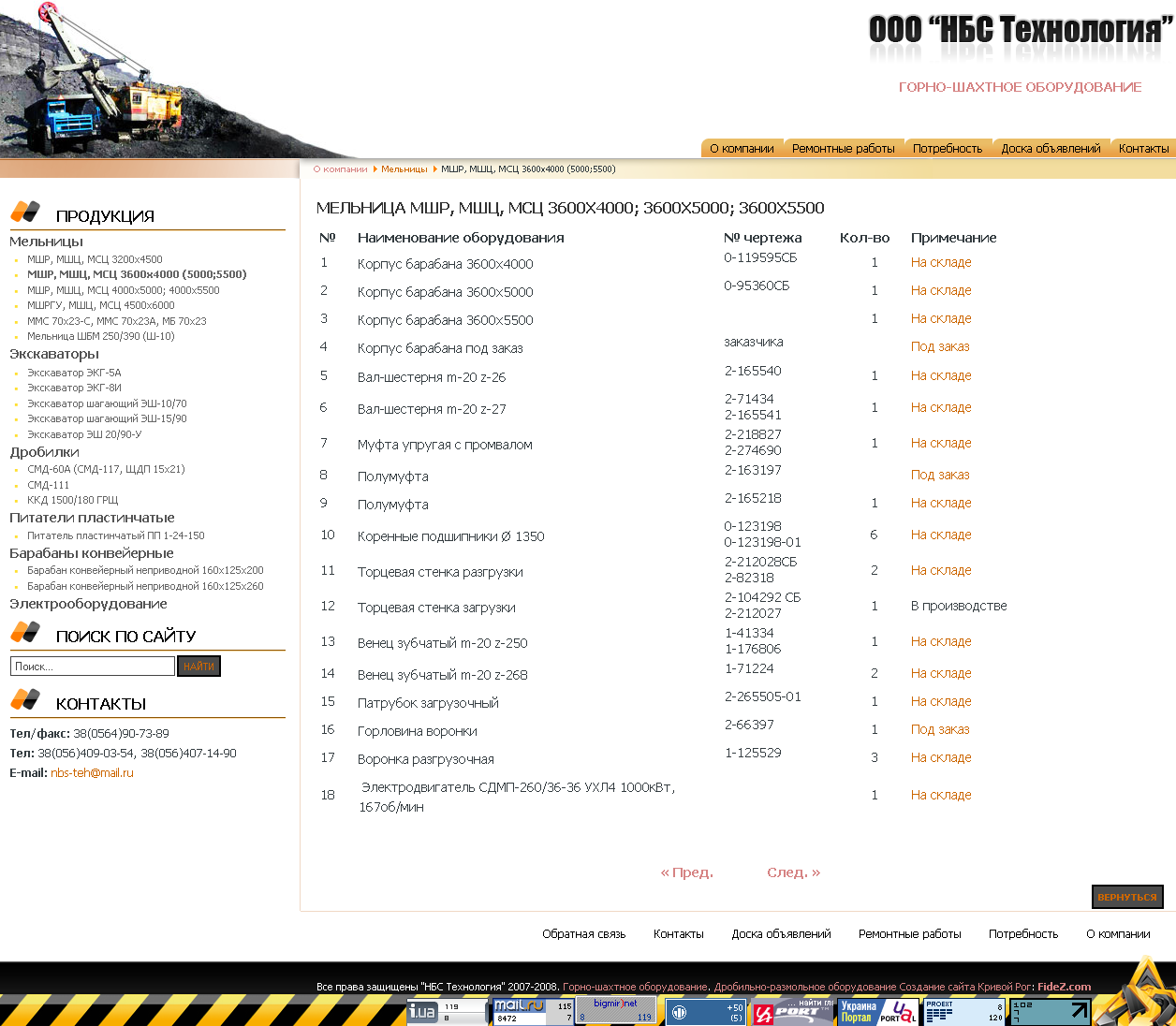Open Экскаватор ЭКГ-8И sidebar link
The image size is (1176, 1026).
pos(74,388)
